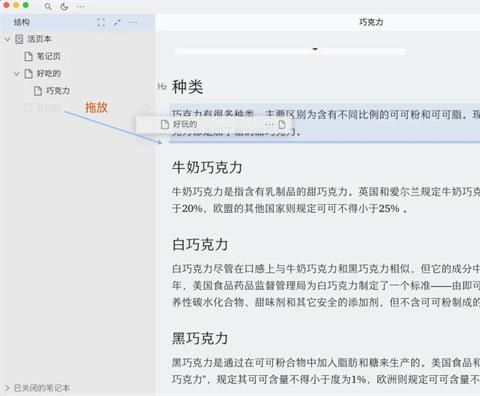
Task: Click the 种类 heading
Action: point(187,87)
